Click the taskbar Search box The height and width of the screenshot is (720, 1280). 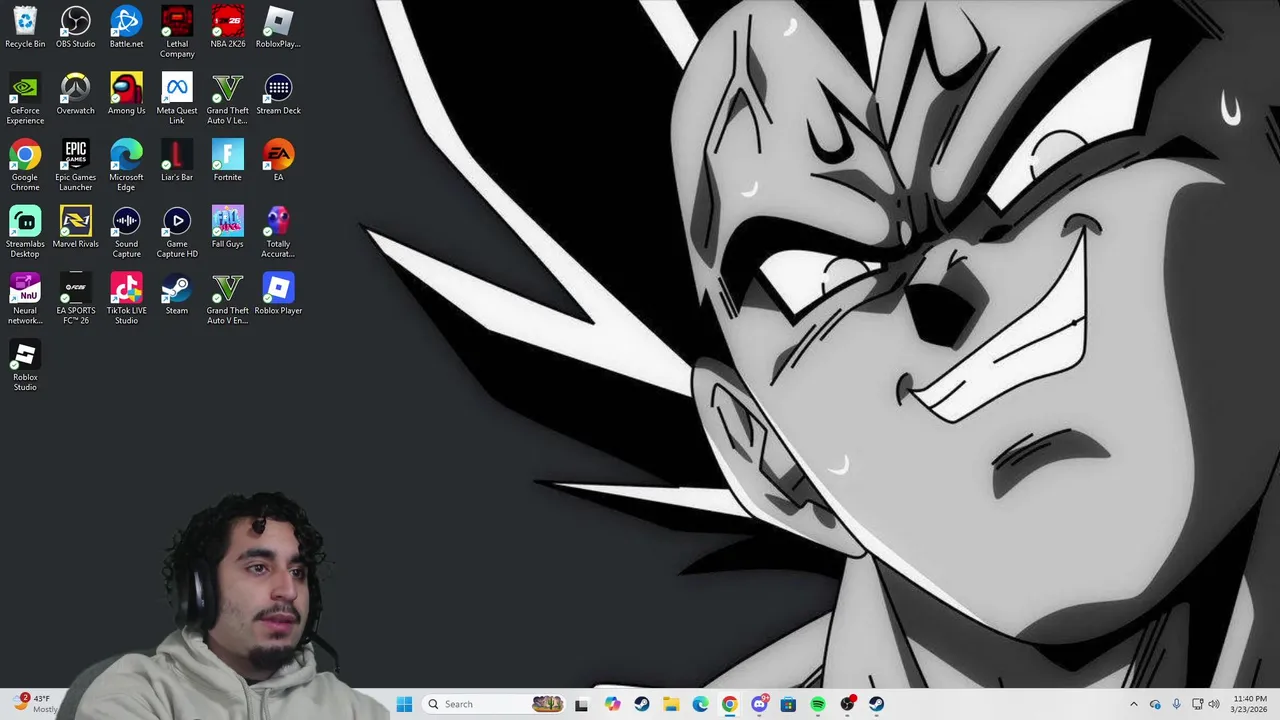[495, 704]
